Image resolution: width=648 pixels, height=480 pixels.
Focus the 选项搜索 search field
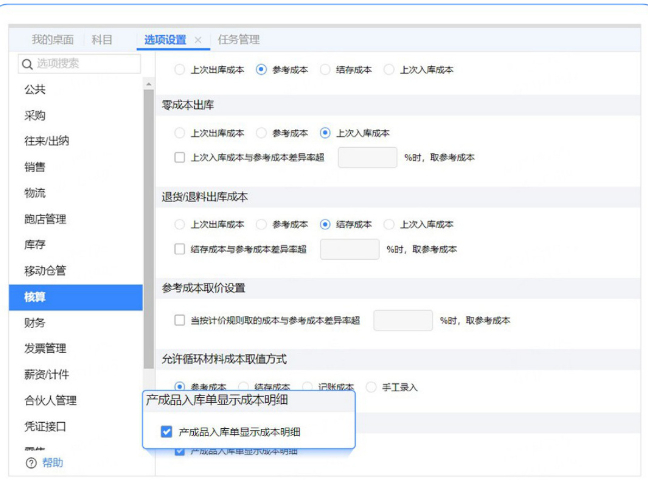click(x=79, y=64)
